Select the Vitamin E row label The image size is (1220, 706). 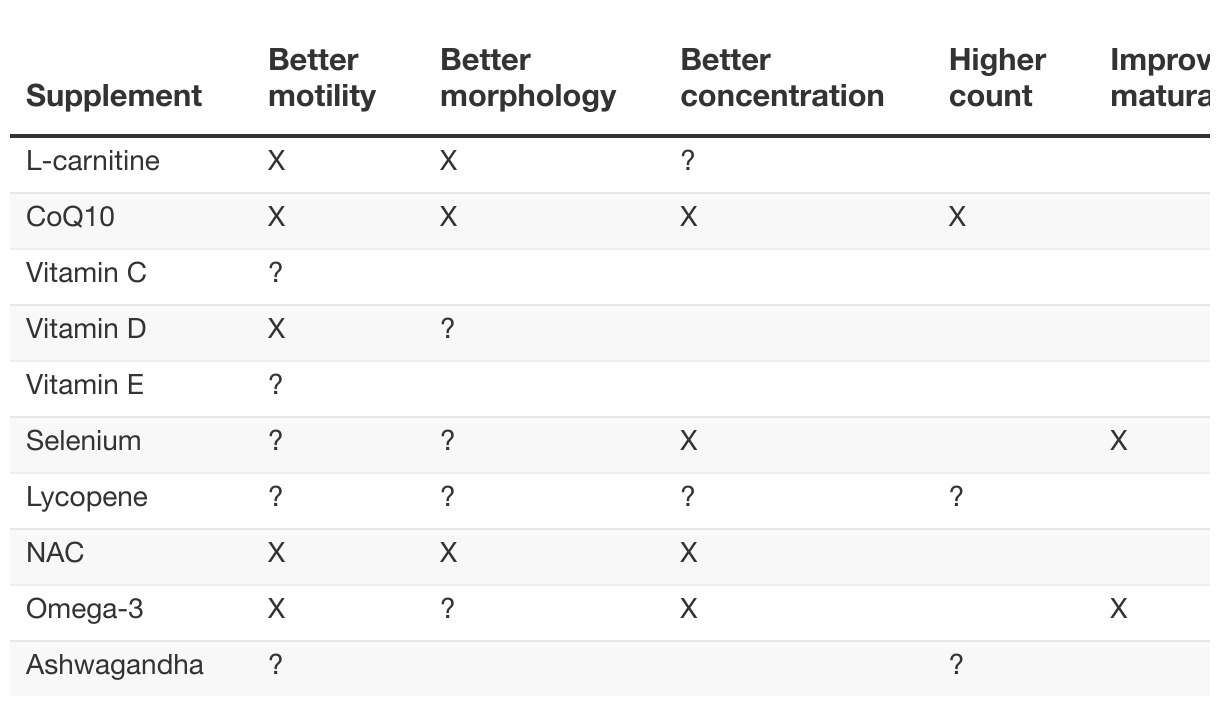point(85,385)
